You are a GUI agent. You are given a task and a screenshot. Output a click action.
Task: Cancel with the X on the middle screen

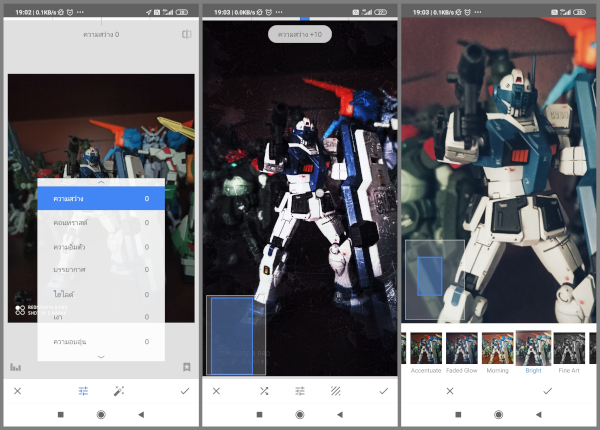(x=216, y=391)
